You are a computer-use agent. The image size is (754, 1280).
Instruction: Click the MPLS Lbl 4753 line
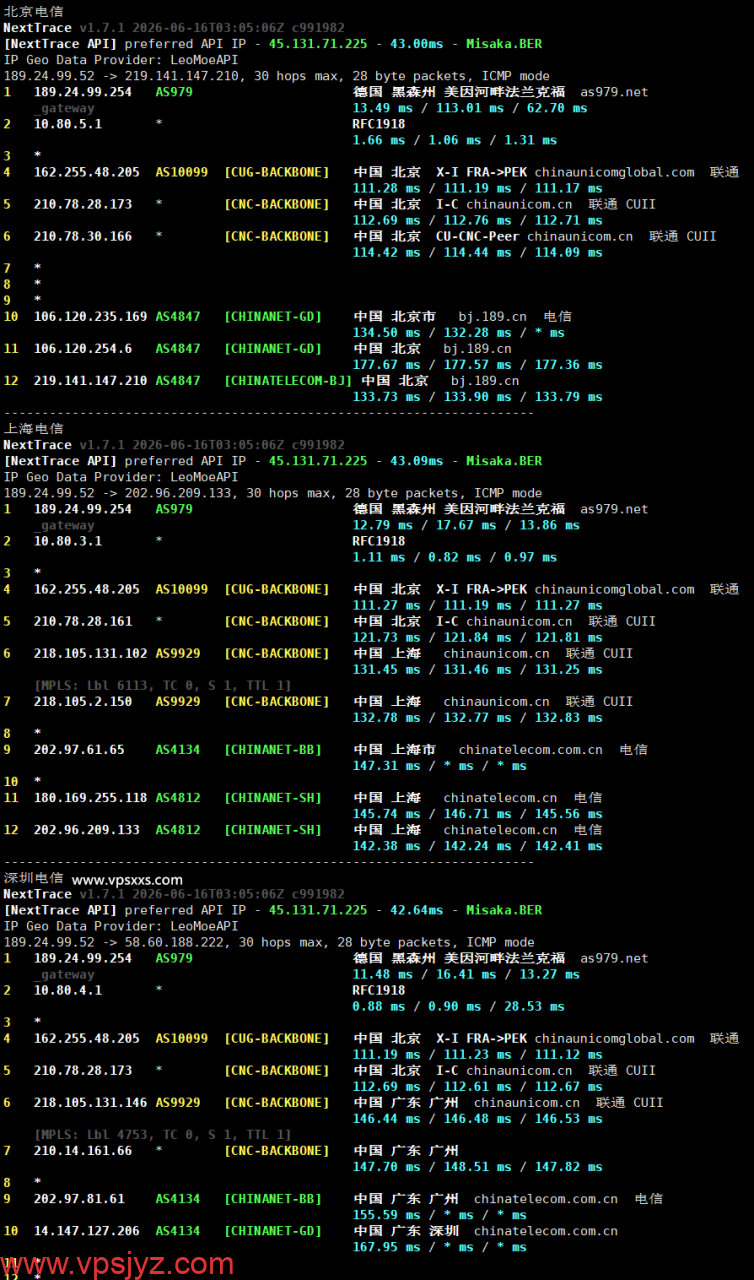[x=163, y=1134]
